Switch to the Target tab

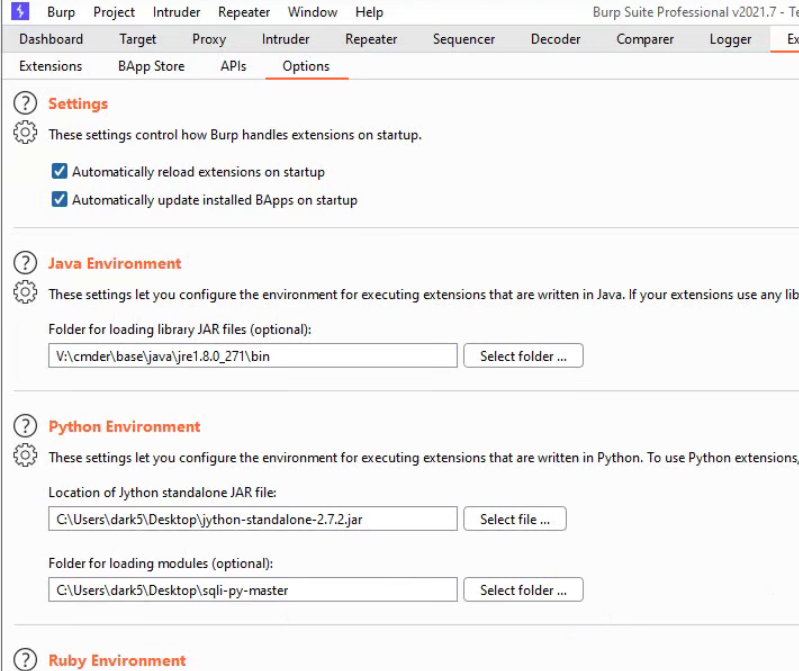pyautogui.click(x=138, y=39)
